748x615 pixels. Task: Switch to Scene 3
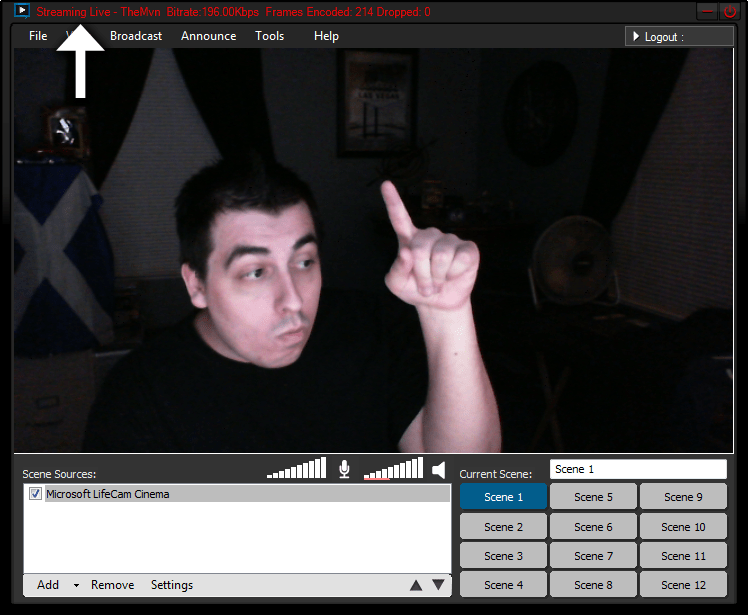point(503,556)
